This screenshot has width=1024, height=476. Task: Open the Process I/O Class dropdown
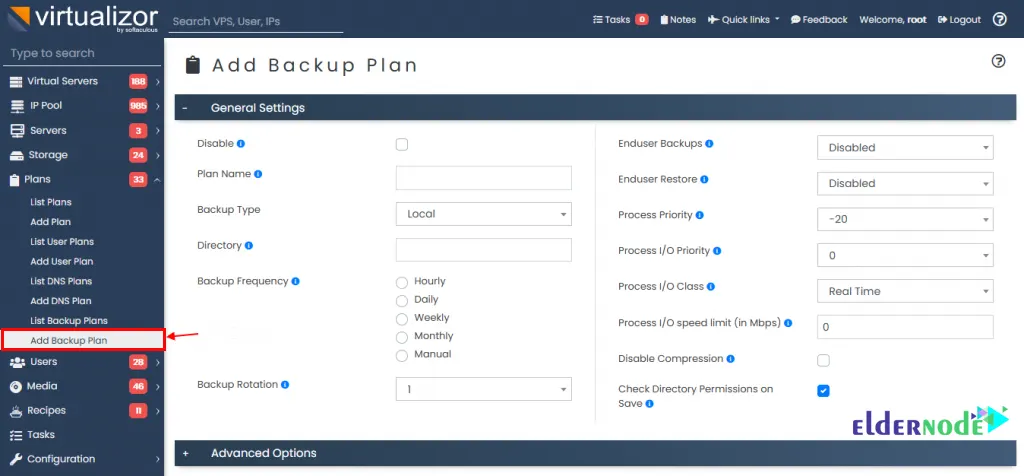(x=905, y=291)
